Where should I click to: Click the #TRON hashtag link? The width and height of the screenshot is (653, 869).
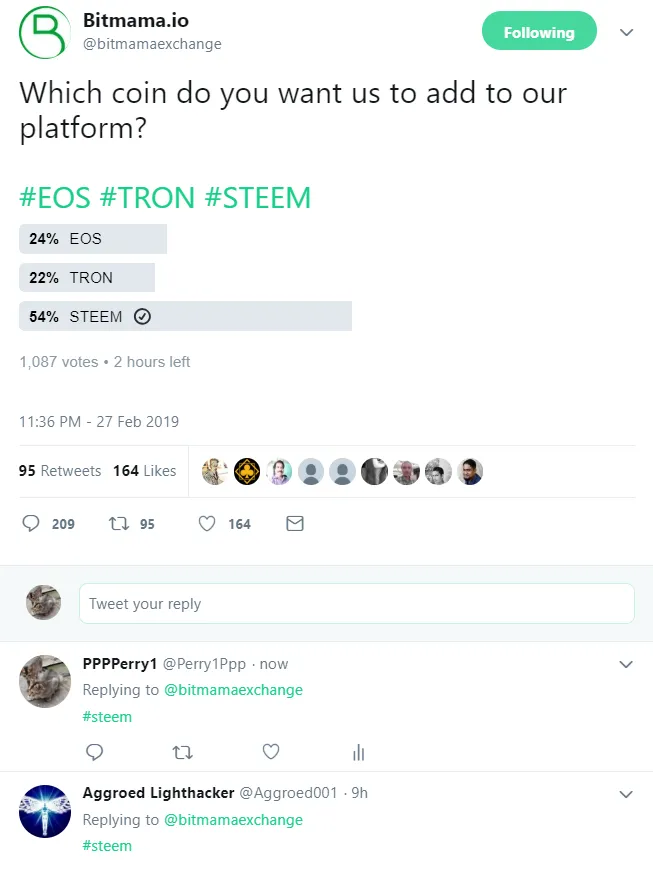tap(147, 197)
